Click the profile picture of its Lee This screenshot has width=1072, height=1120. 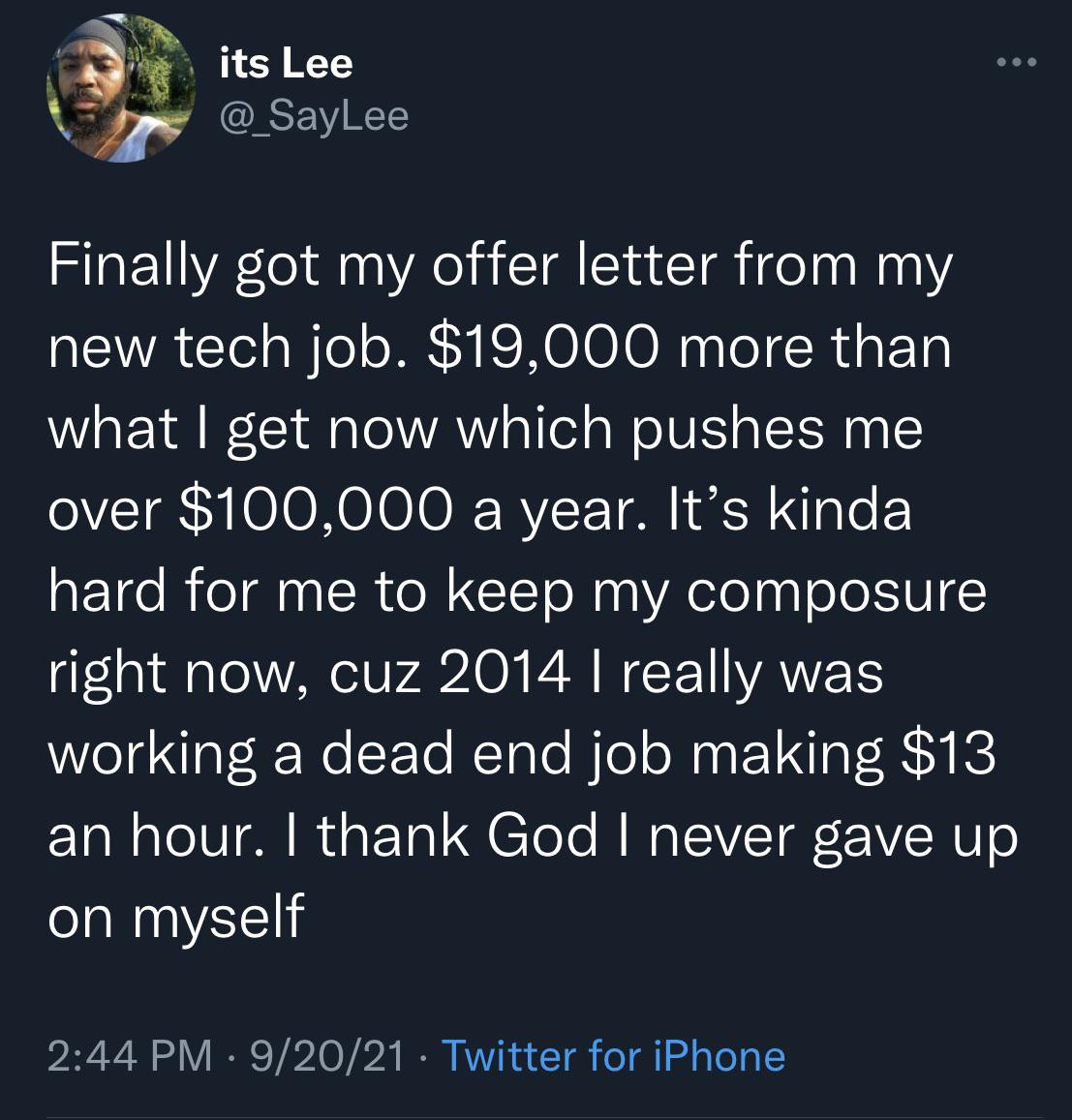coord(121,90)
